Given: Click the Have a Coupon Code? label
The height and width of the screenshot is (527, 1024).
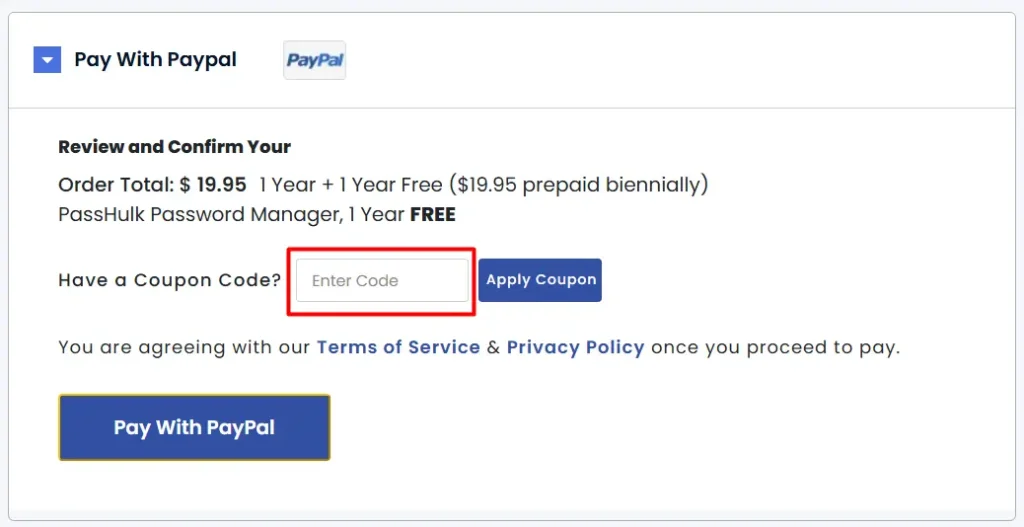Looking at the screenshot, I should [x=170, y=280].
